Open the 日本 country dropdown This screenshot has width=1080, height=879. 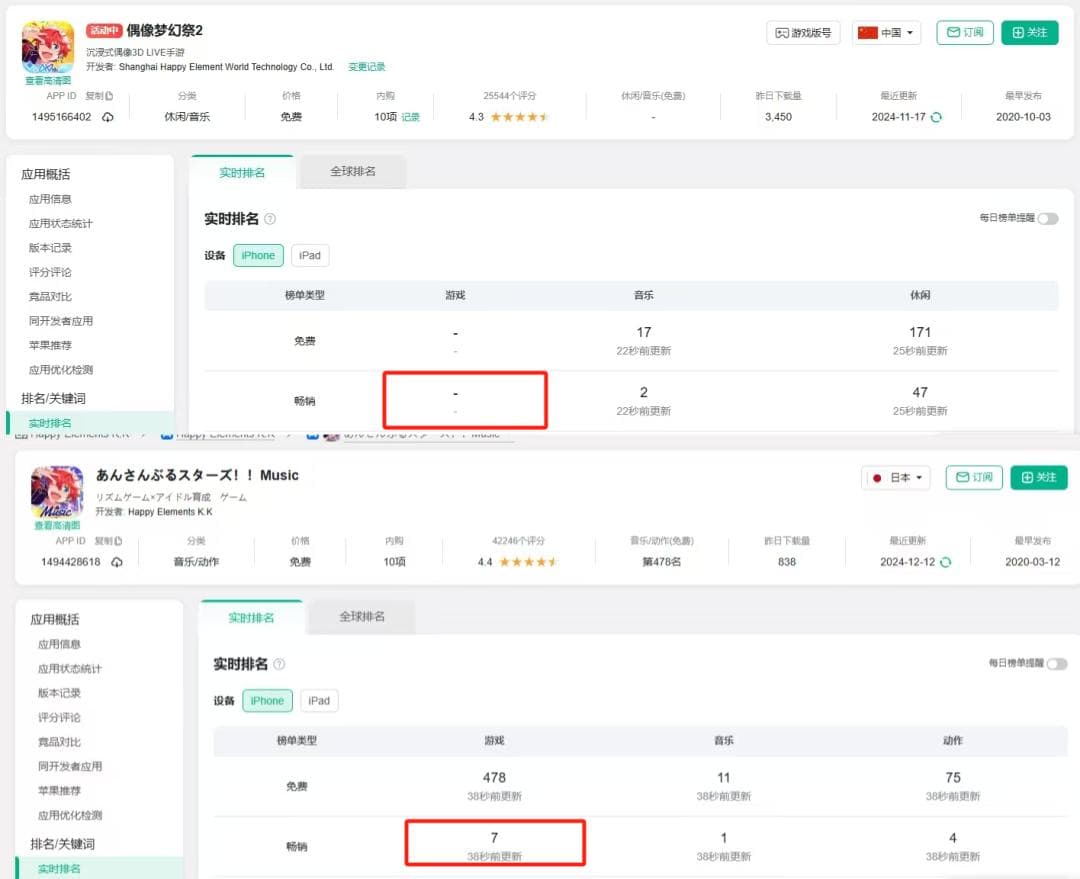(896, 477)
